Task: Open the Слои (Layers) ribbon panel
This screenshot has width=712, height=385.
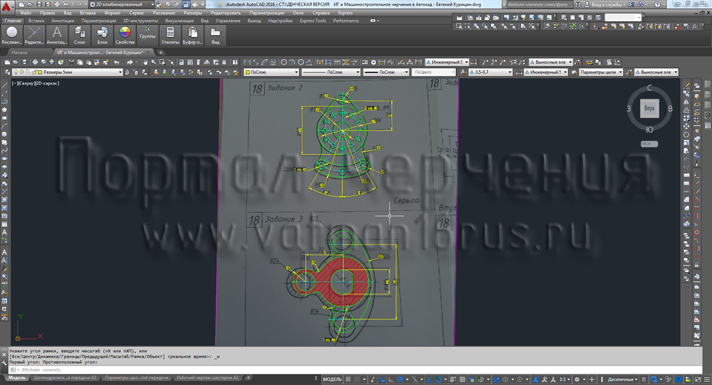Action: (79, 35)
